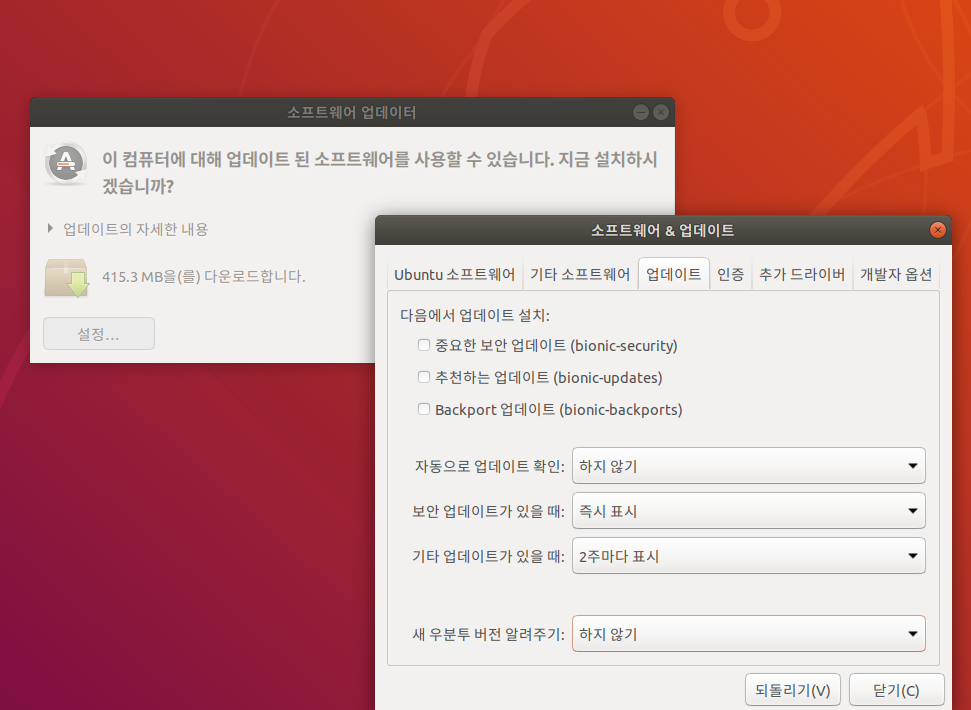Go to the 개발자 옵션 tab
The width and height of the screenshot is (971, 710).
(x=896, y=274)
